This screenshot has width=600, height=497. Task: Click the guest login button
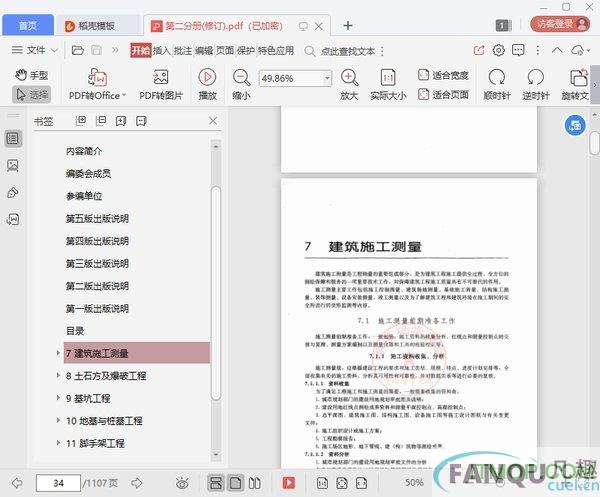560,24
